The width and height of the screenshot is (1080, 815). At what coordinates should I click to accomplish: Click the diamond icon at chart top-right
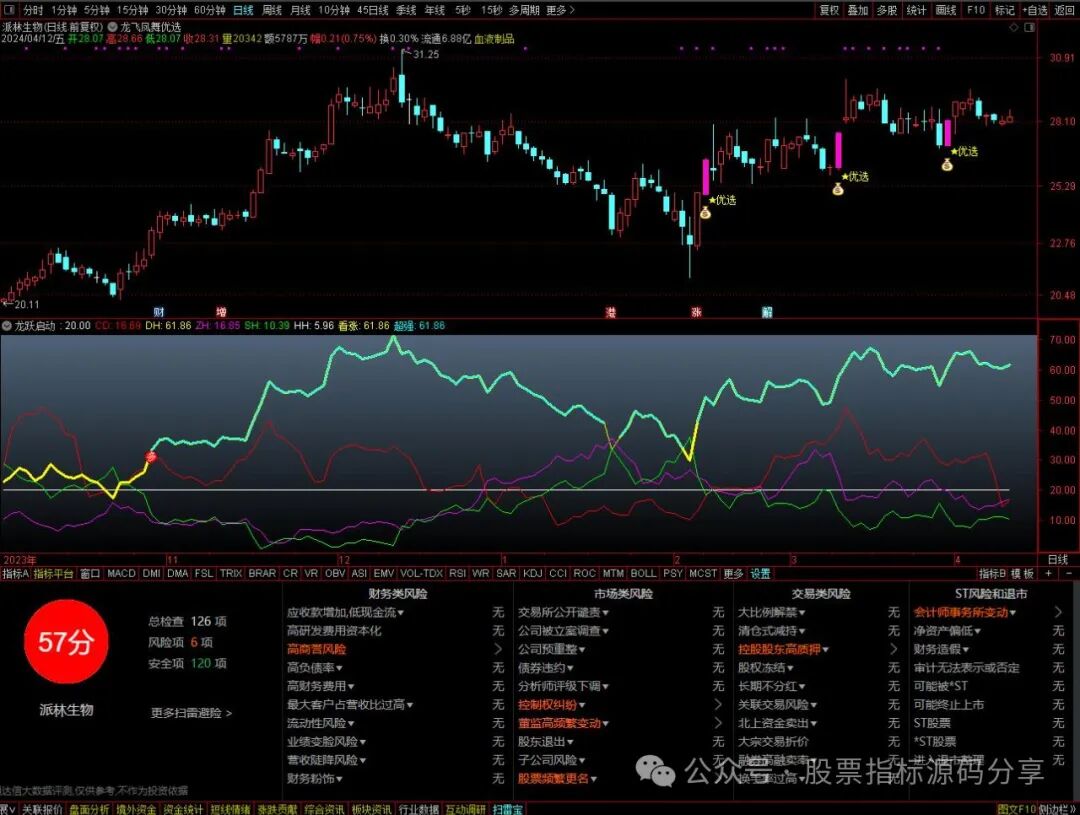1013,28
